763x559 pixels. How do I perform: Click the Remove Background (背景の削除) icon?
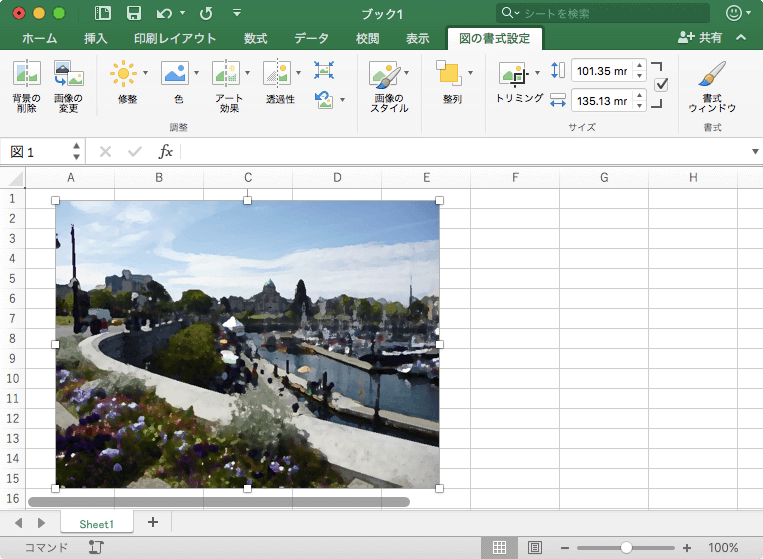tap(26, 75)
